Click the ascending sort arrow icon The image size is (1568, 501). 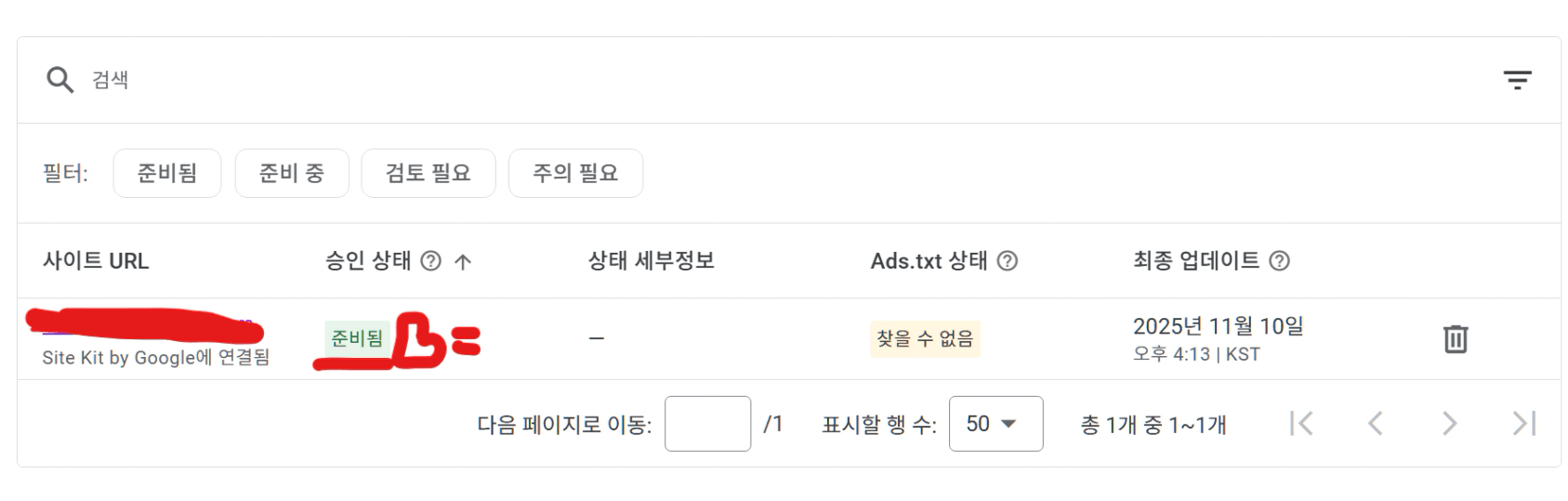463,262
